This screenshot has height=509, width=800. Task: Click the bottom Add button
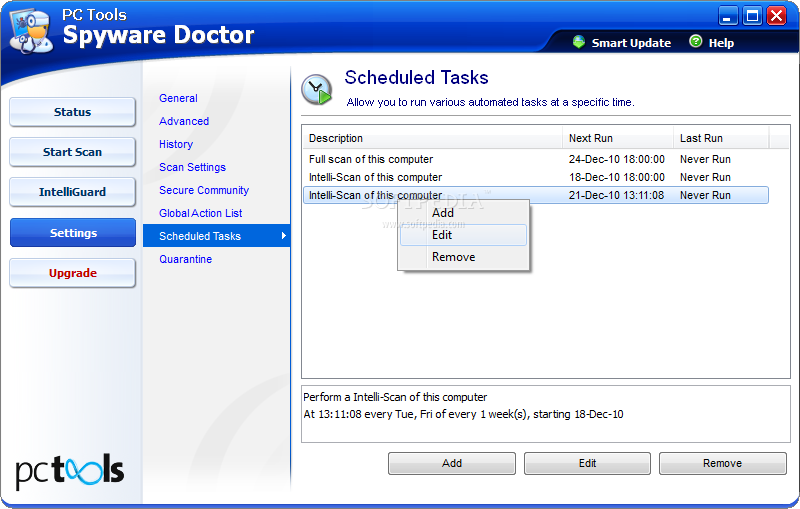point(452,463)
